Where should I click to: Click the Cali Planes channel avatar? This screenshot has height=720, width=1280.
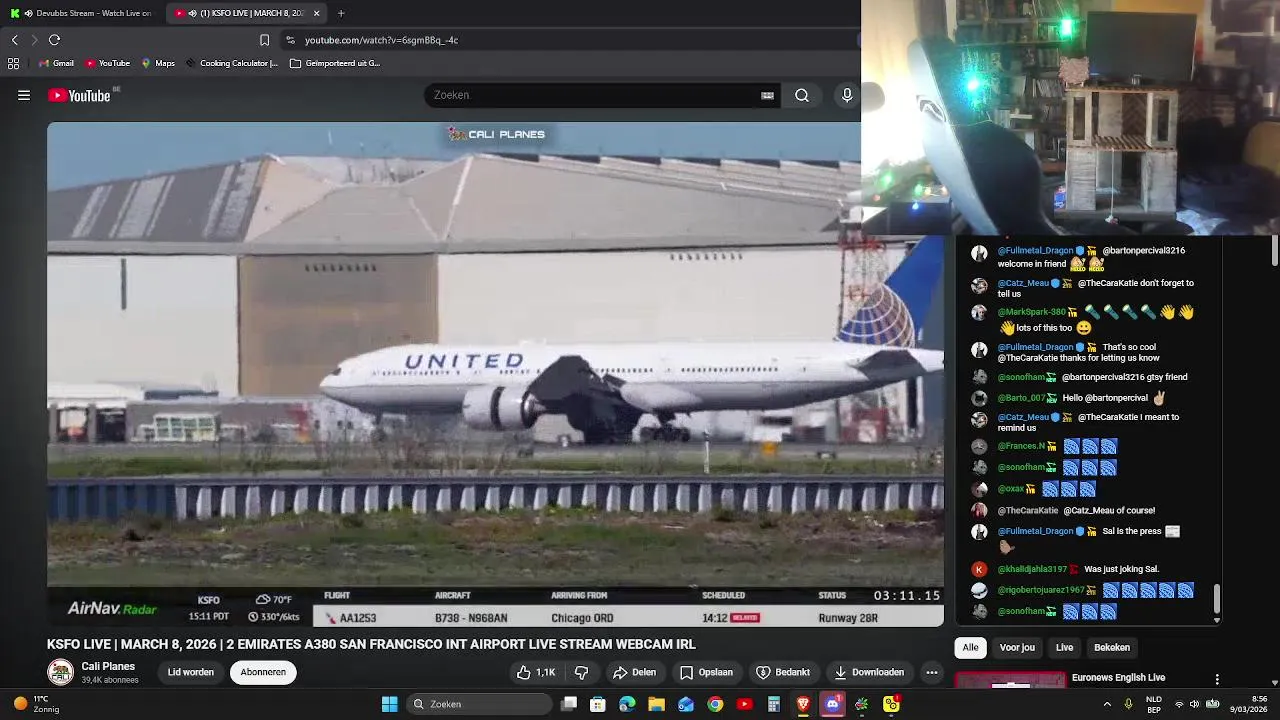point(60,672)
